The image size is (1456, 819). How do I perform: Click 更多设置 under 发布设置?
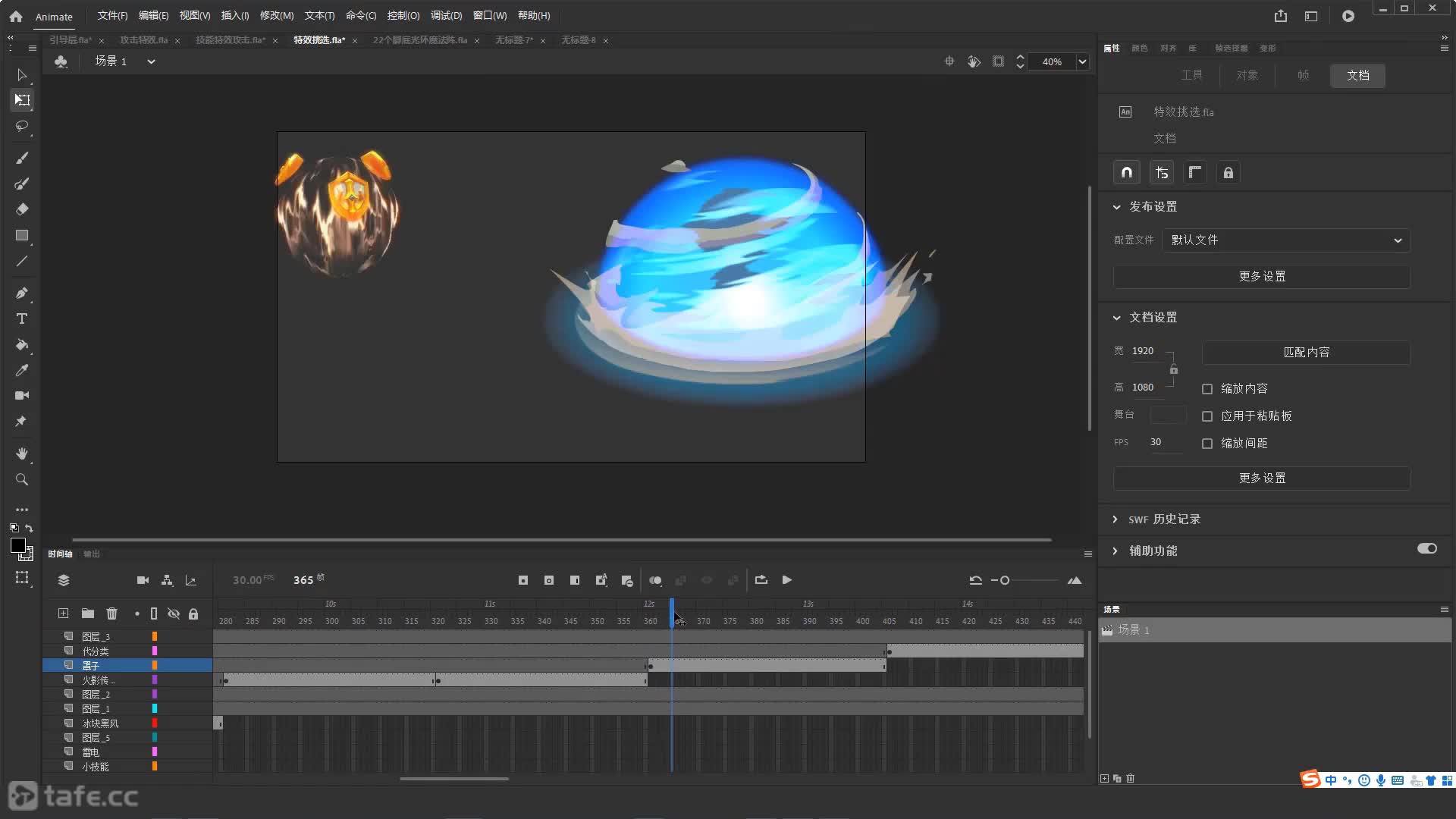[1262, 277]
